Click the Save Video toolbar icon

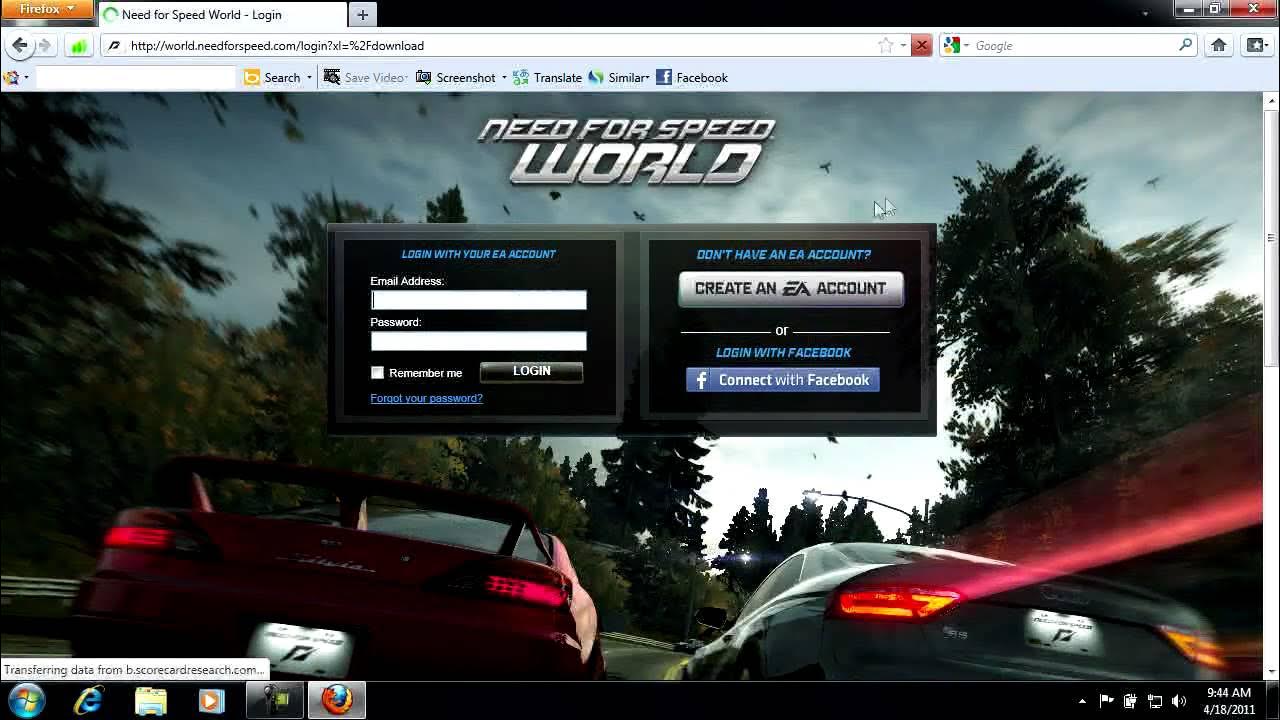click(x=332, y=77)
